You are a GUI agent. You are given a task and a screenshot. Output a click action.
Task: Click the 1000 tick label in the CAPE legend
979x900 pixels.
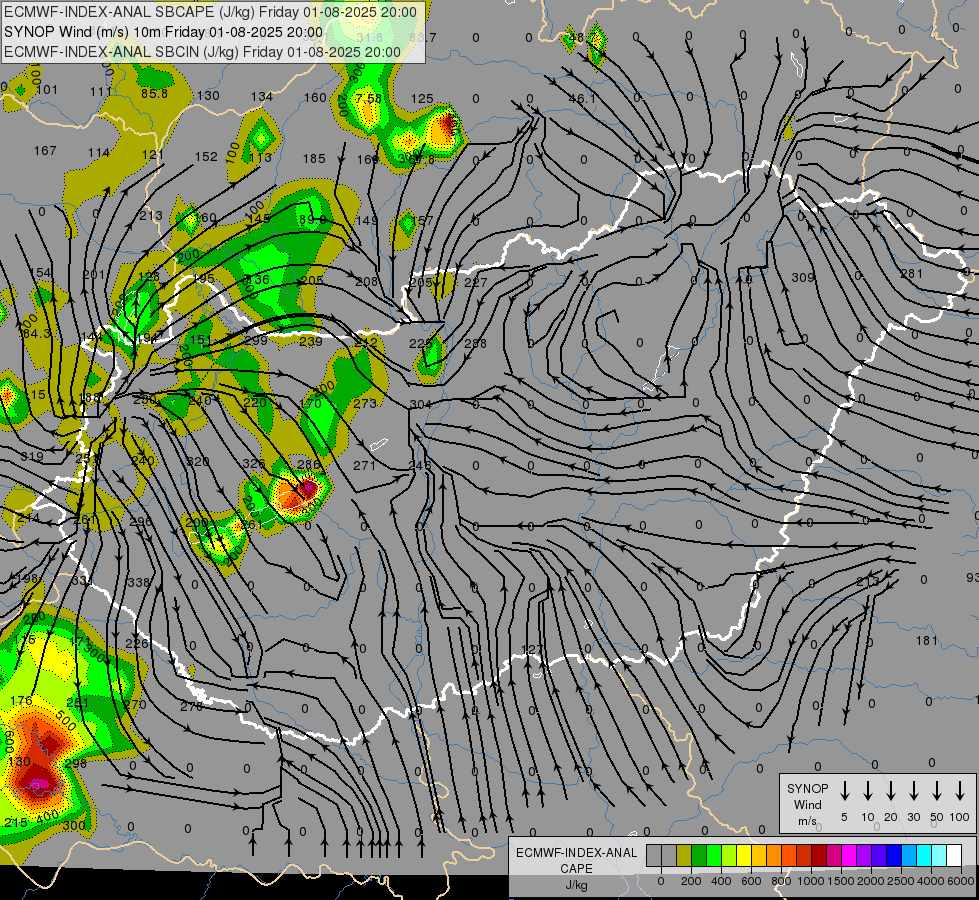click(x=811, y=881)
